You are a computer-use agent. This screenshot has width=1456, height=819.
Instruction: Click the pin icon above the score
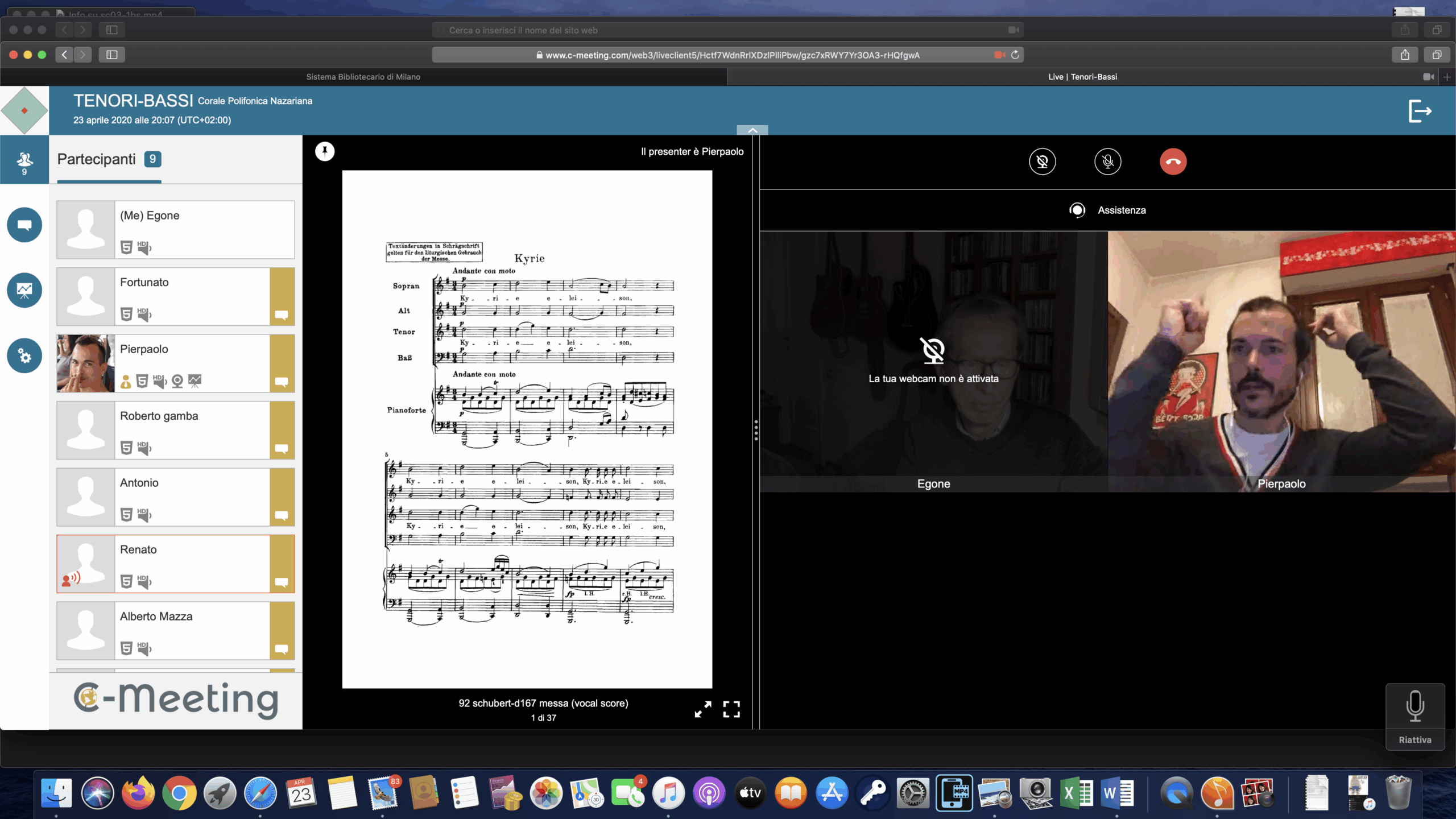[x=325, y=151]
